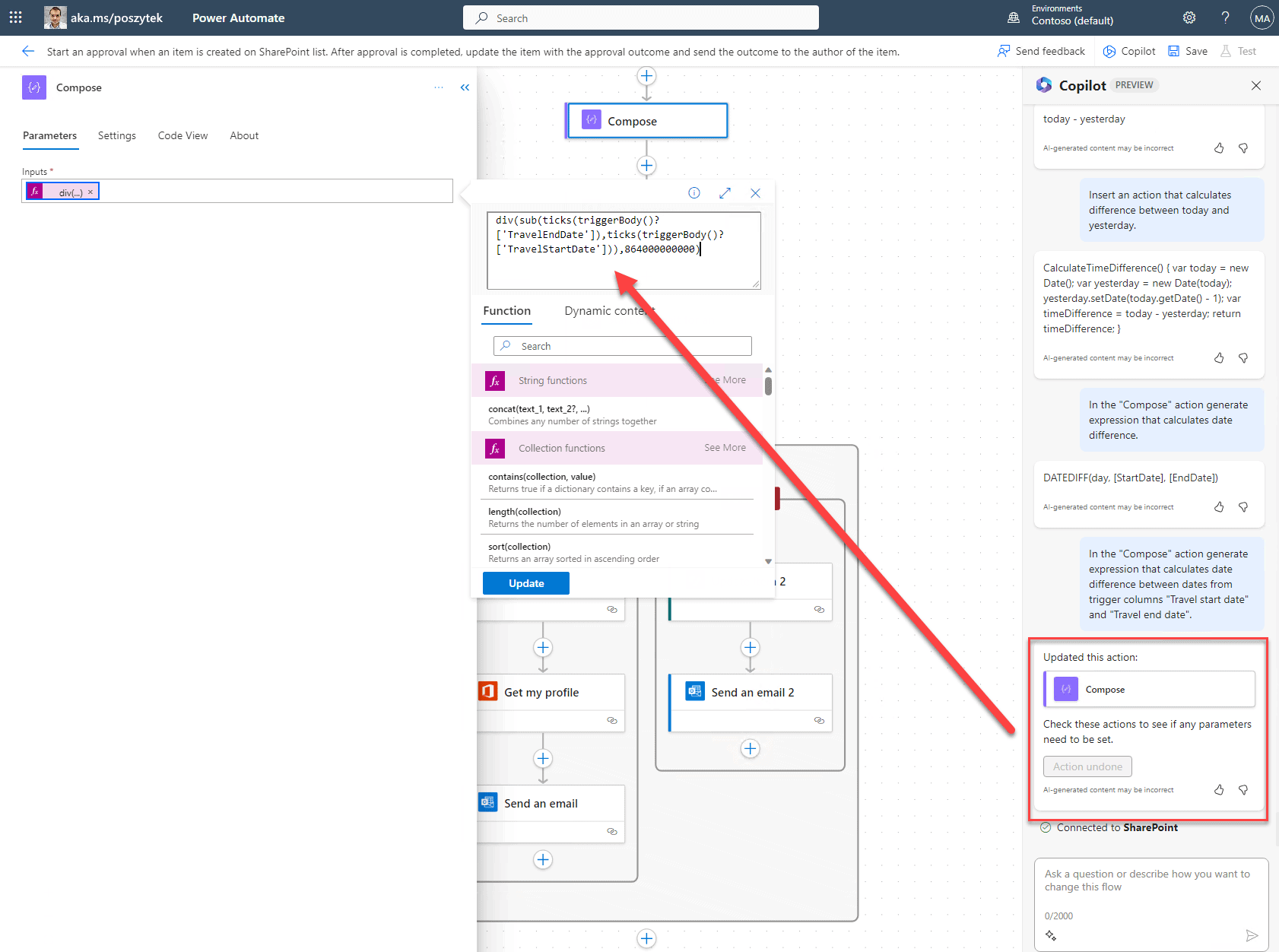Expand the expression editor to full size
The image size is (1279, 952).
click(725, 193)
